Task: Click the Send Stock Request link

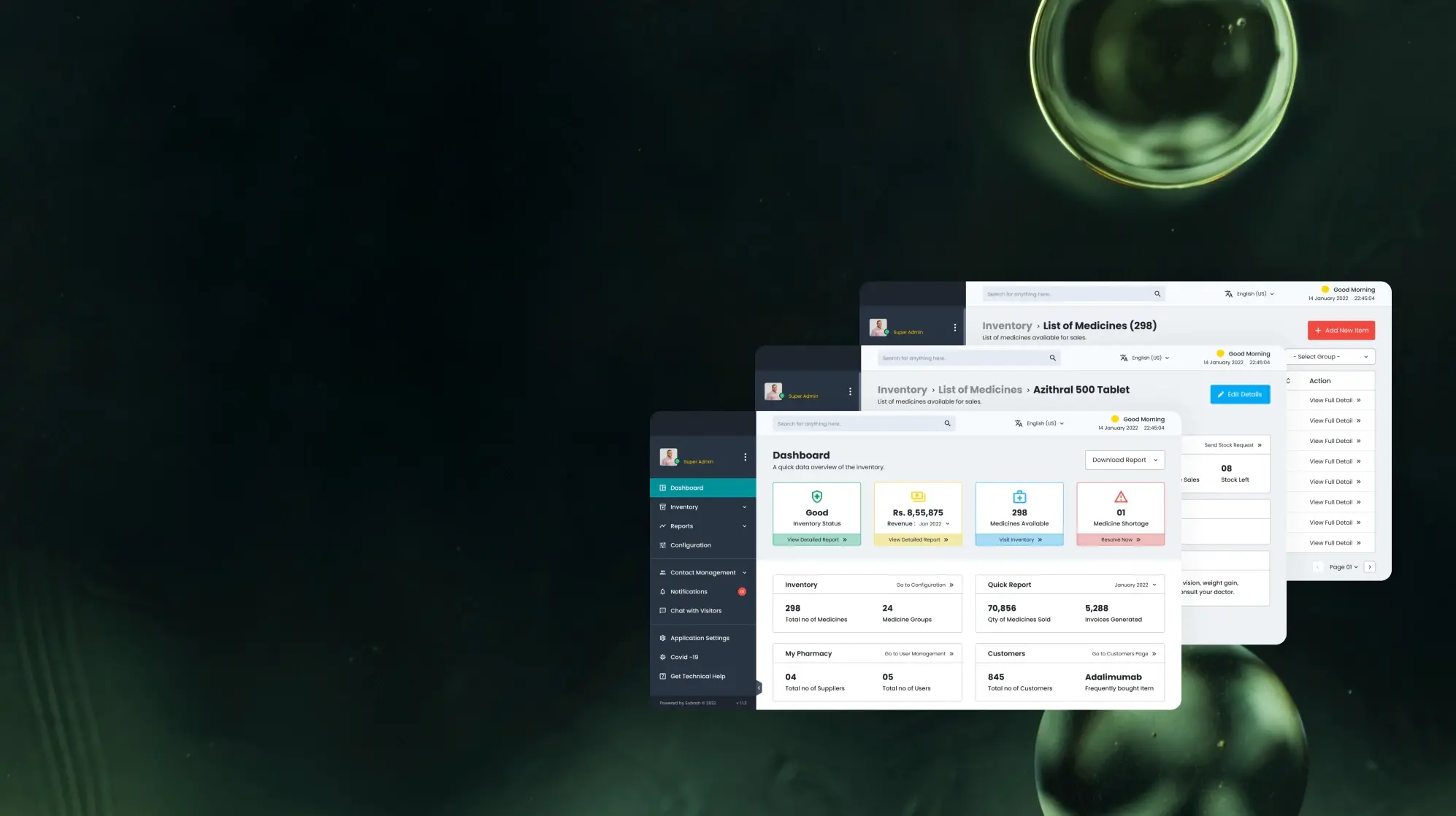Action: coord(1233,444)
